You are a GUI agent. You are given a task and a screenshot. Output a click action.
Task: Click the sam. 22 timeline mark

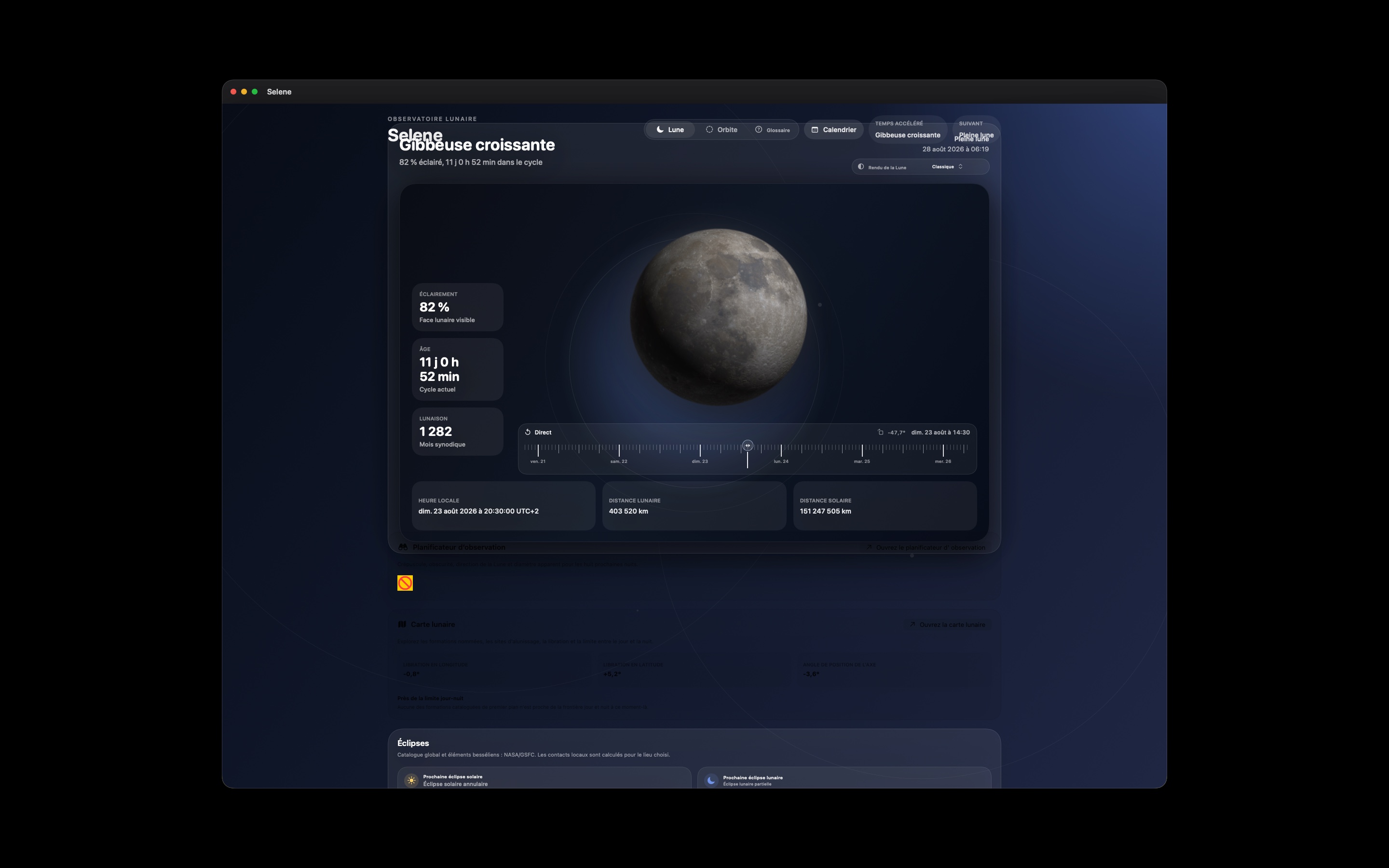click(619, 461)
